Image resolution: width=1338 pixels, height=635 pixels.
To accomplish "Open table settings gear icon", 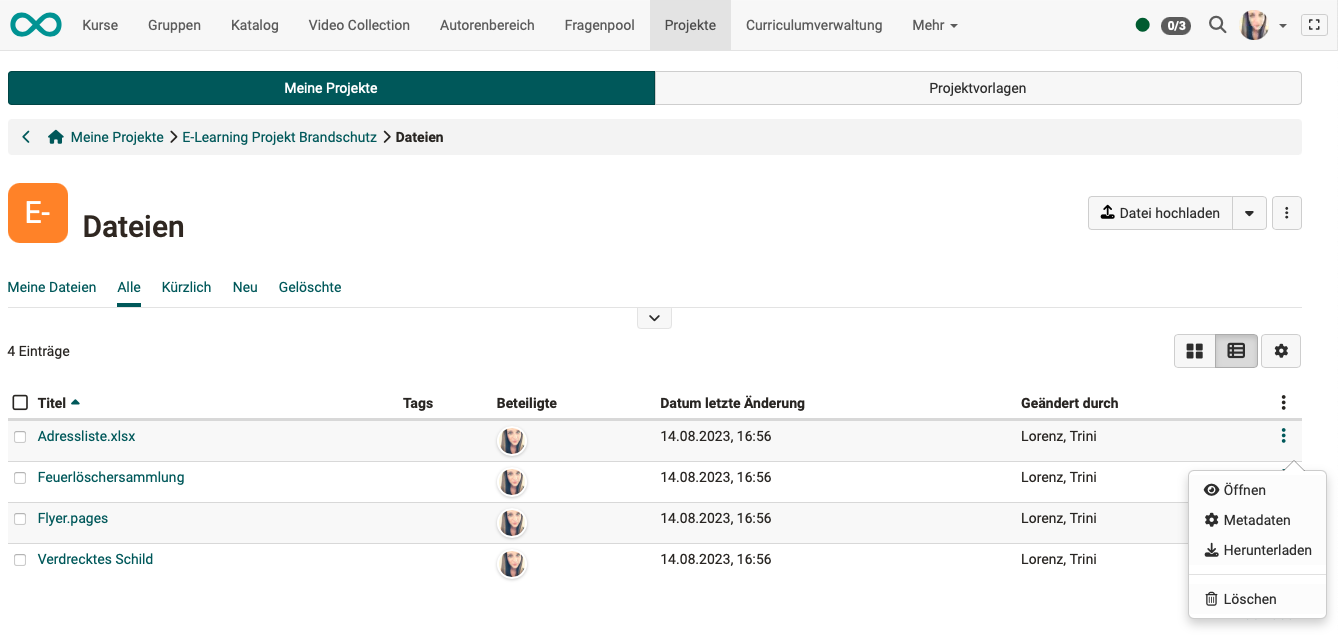I will [1281, 351].
